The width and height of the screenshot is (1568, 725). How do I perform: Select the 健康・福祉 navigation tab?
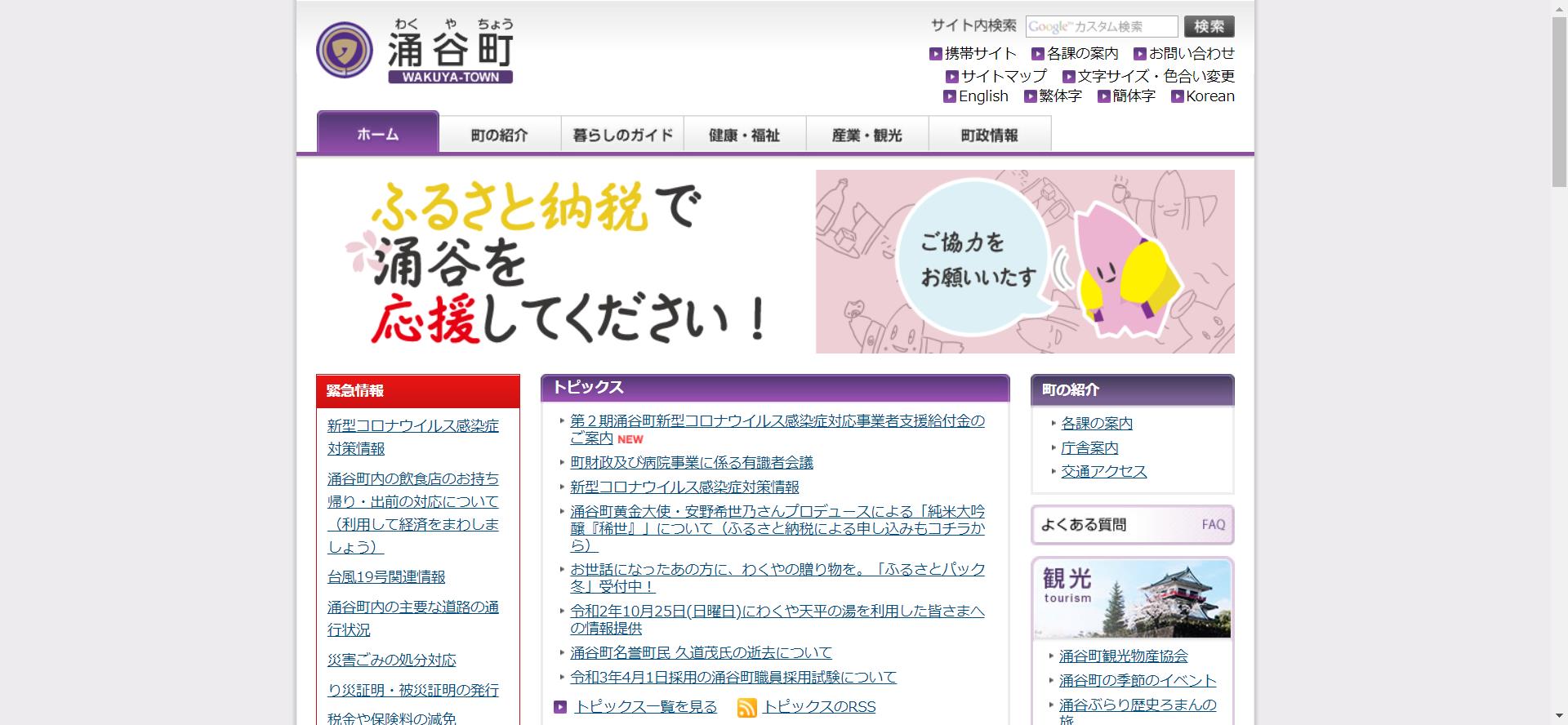click(745, 135)
